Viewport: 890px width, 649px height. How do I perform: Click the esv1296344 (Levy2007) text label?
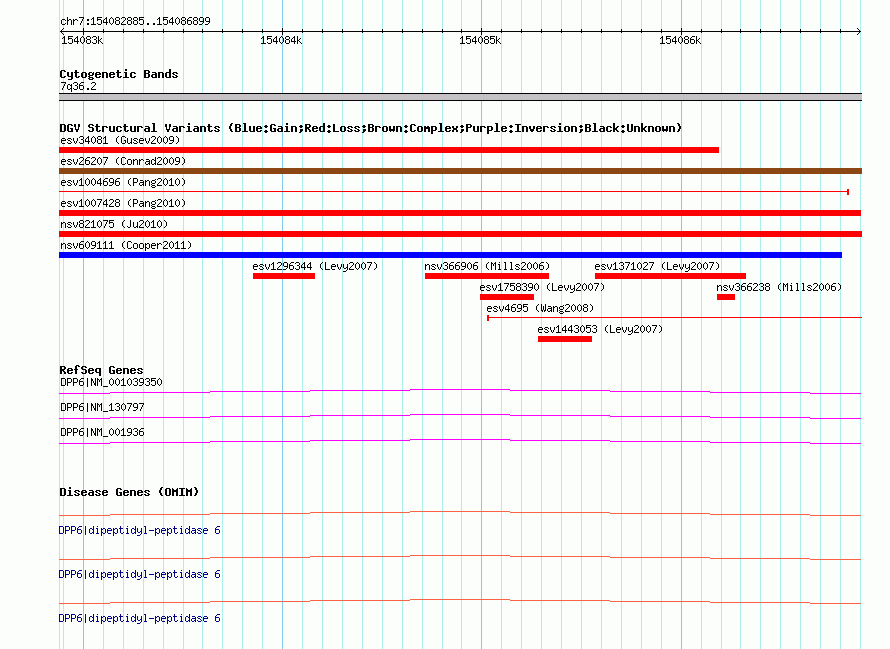click(x=315, y=266)
